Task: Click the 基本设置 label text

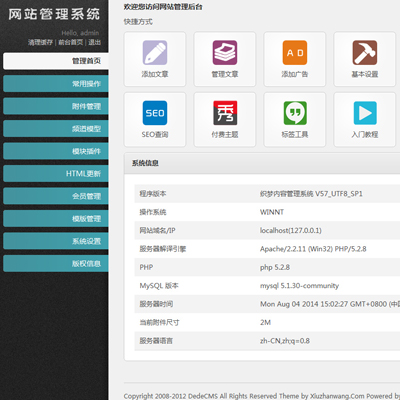Action: (365, 74)
